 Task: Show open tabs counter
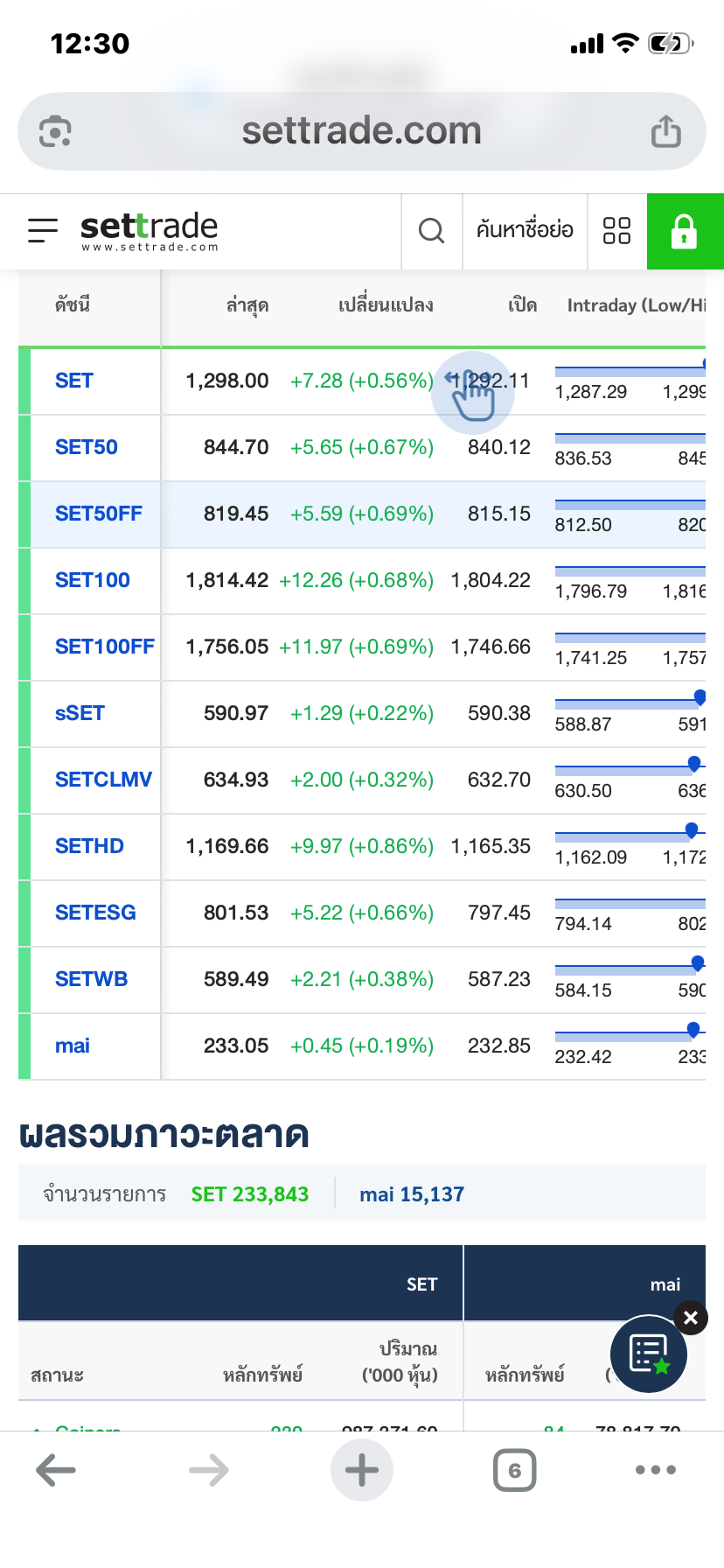(514, 1470)
